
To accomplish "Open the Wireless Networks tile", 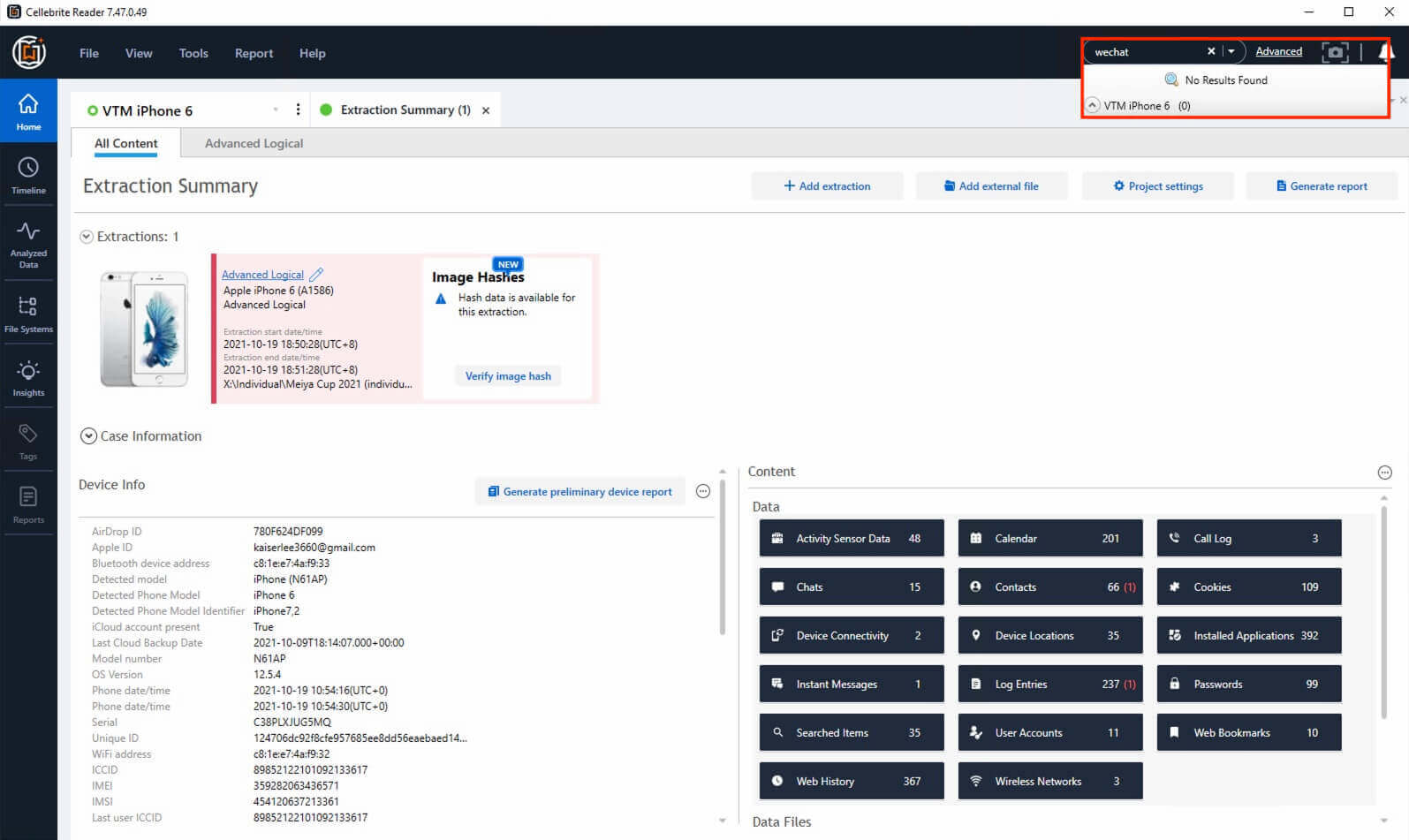I will 1050,781.
